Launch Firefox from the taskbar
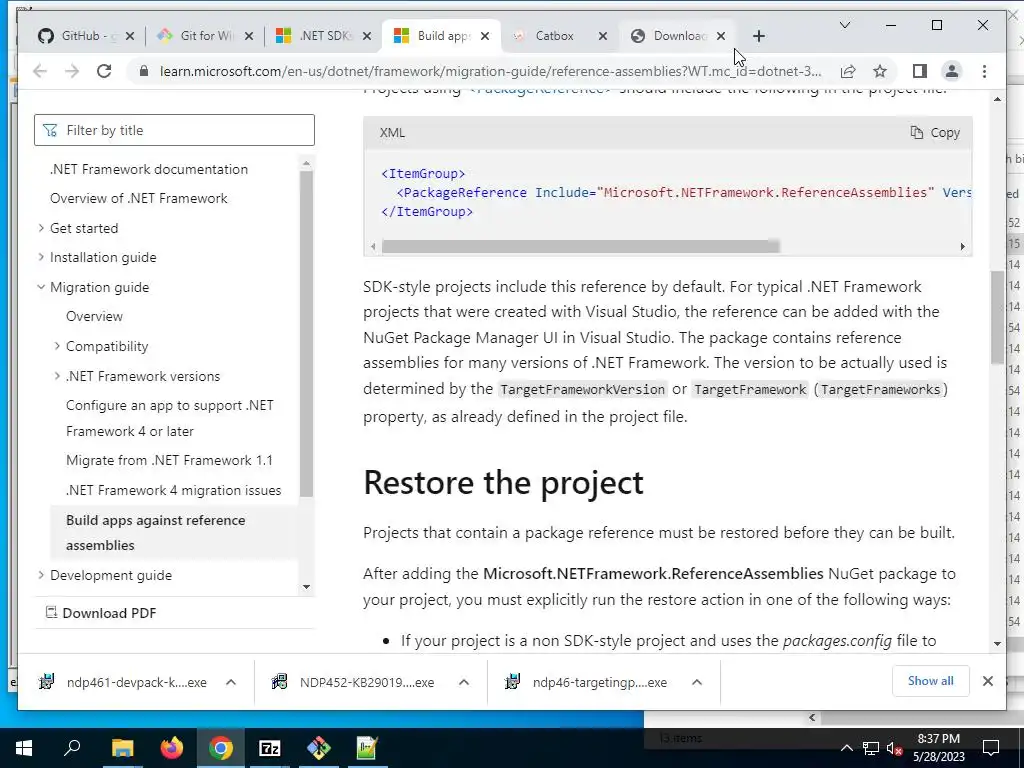 (x=172, y=748)
